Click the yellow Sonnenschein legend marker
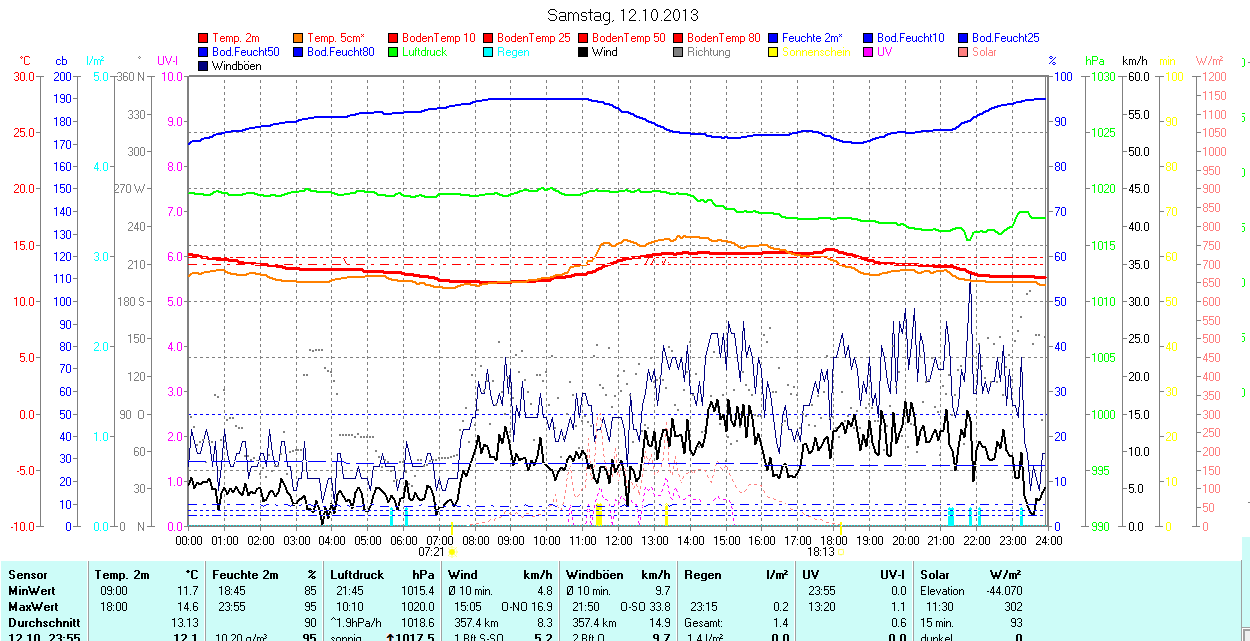Image resolution: width=1250 pixels, height=641 pixels. click(x=774, y=52)
